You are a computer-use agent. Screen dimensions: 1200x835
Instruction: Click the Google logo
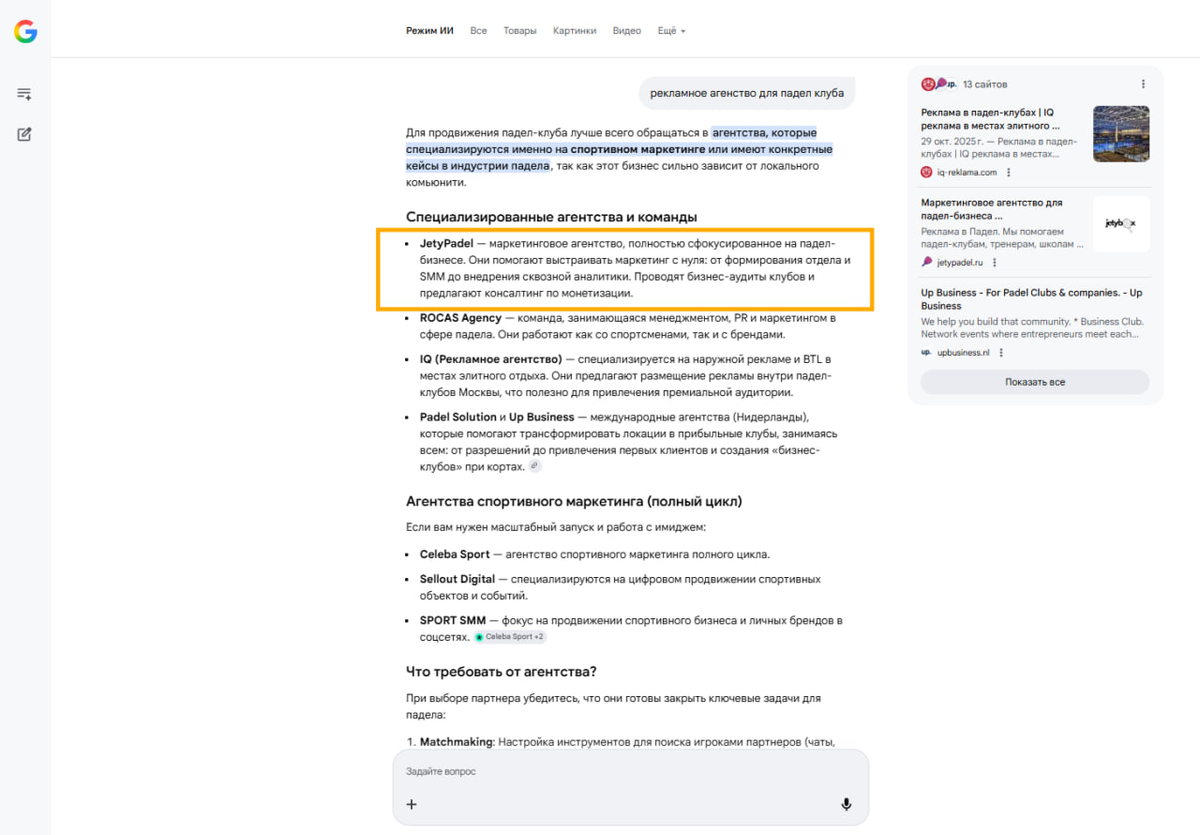[25, 30]
